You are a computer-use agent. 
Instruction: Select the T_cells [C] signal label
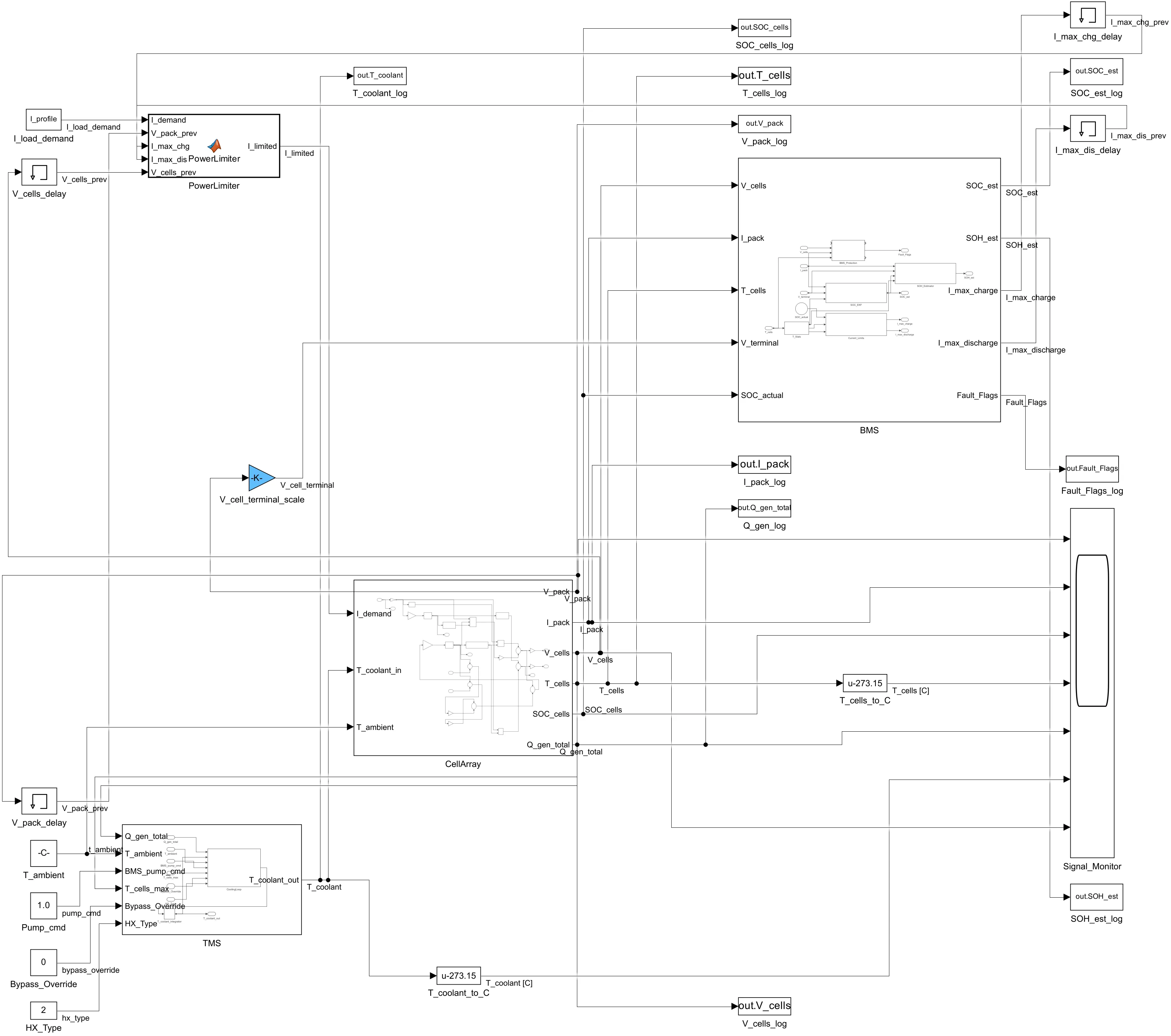[x=910, y=691]
